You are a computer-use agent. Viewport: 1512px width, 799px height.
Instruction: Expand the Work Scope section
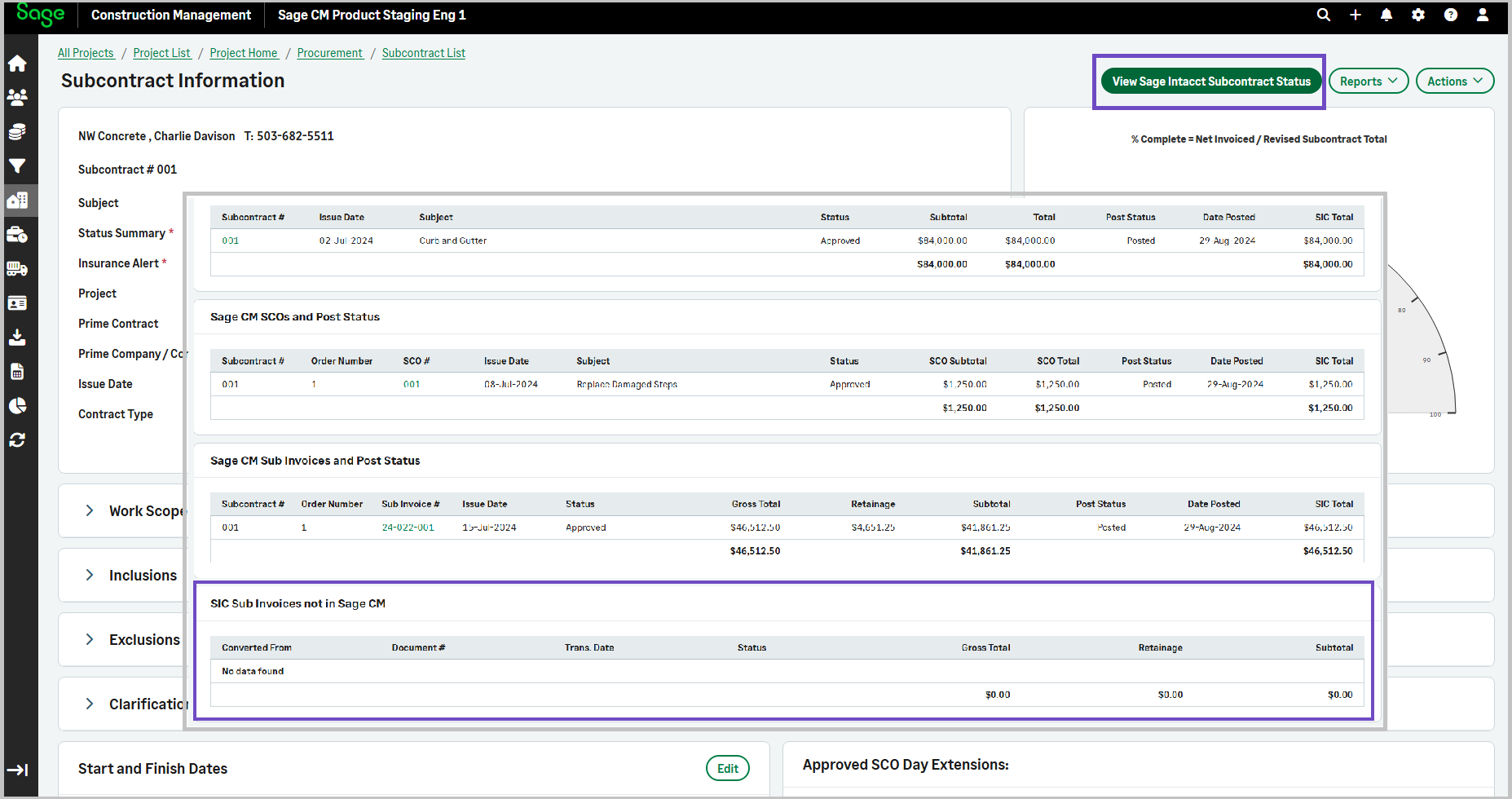coord(90,510)
